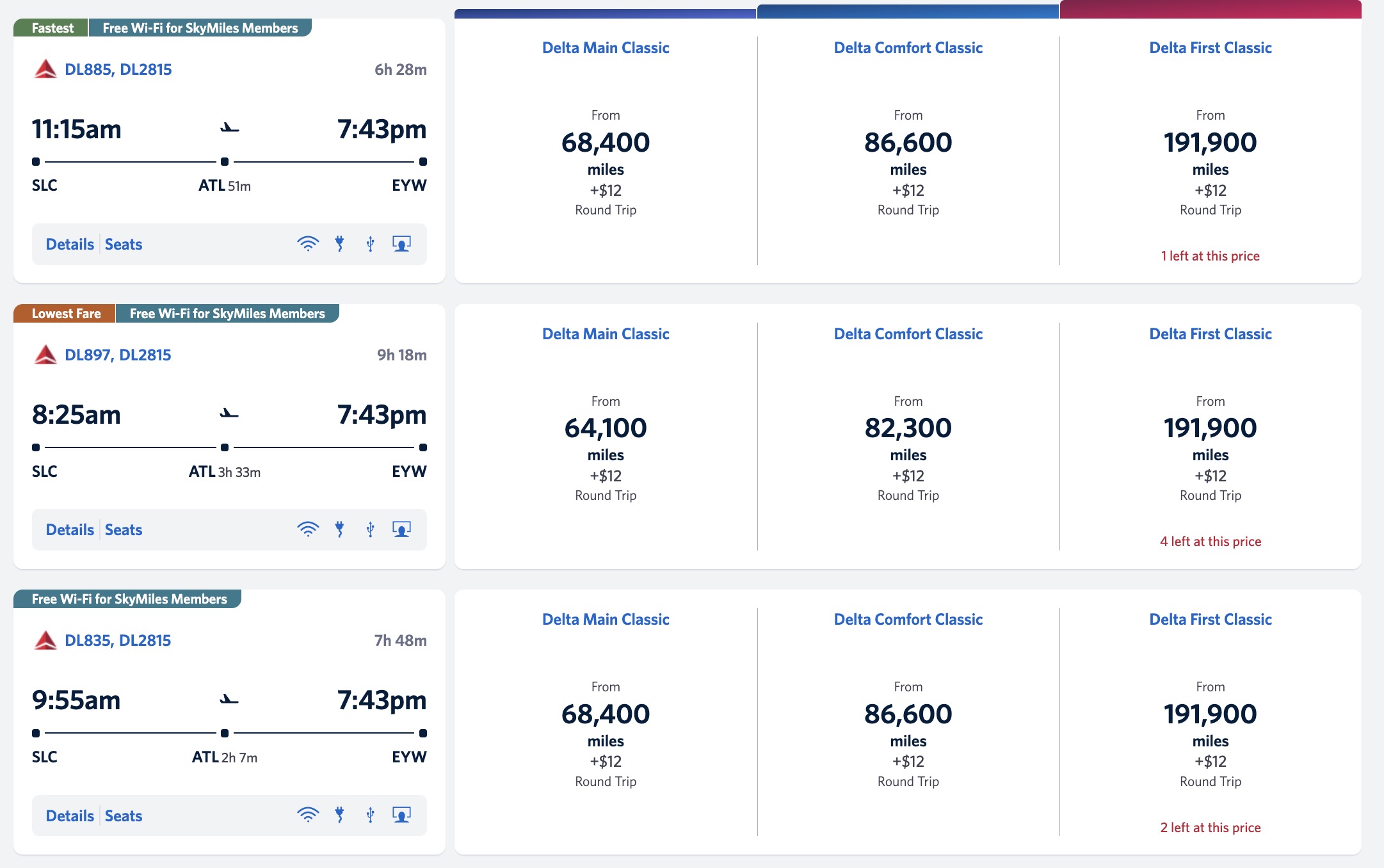Select 191,900 miles First Classic with 1 left
This screenshot has width=1384, height=868.
coord(1211,163)
